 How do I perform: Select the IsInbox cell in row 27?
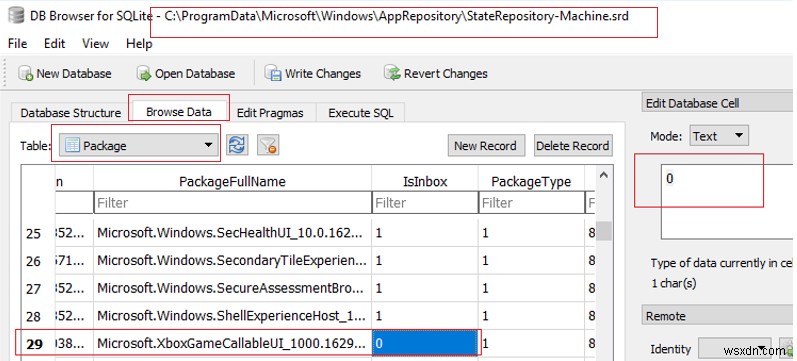424,289
